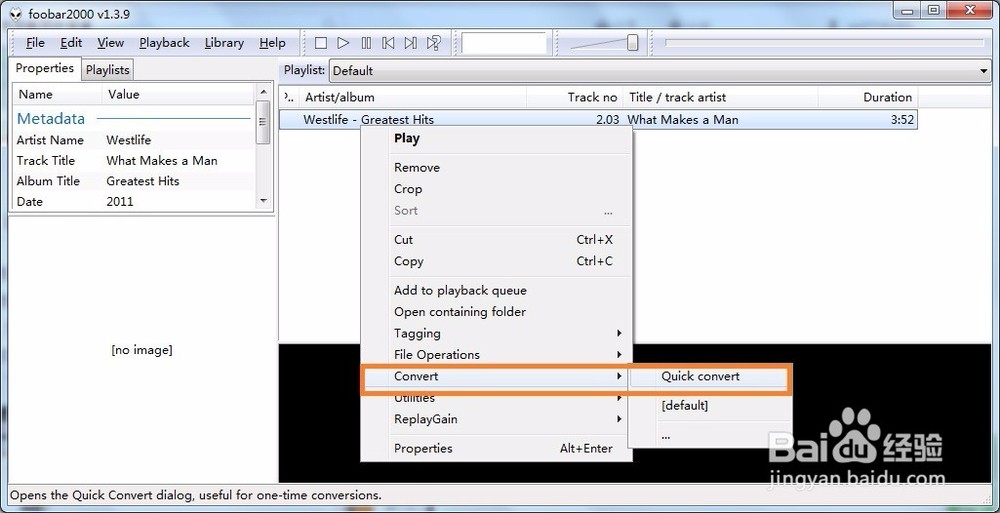Click on the seekbar track

824,43
